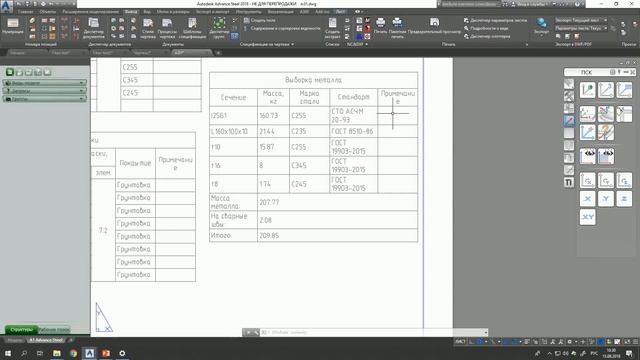Click UCS at object green-dot icon
Image resolution: width=640 pixels, height=360 pixels.
click(x=587, y=90)
